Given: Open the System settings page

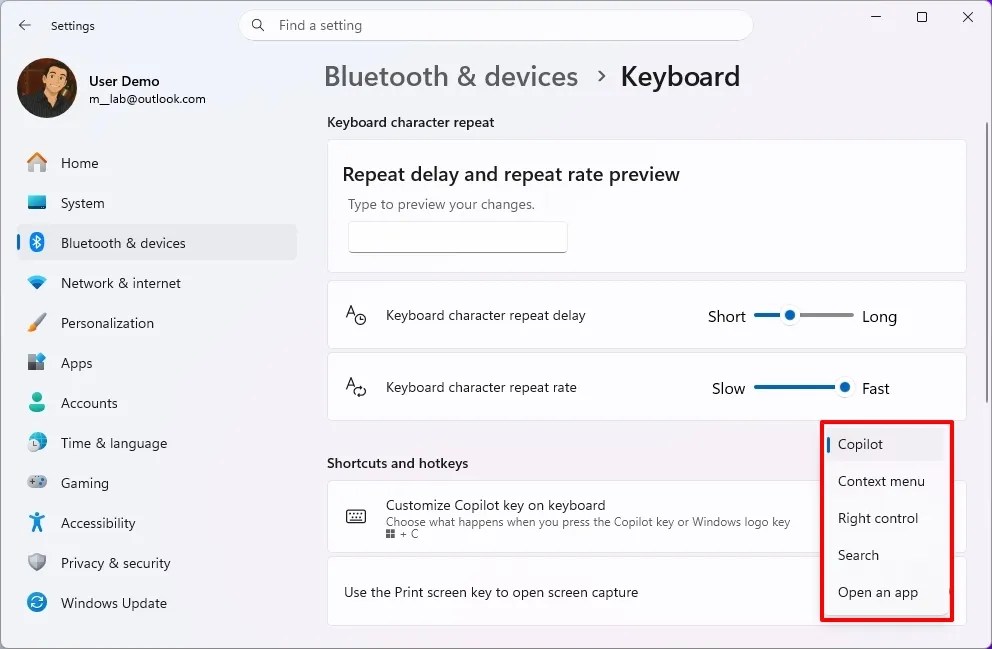Looking at the screenshot, I should tap(157, 203).
